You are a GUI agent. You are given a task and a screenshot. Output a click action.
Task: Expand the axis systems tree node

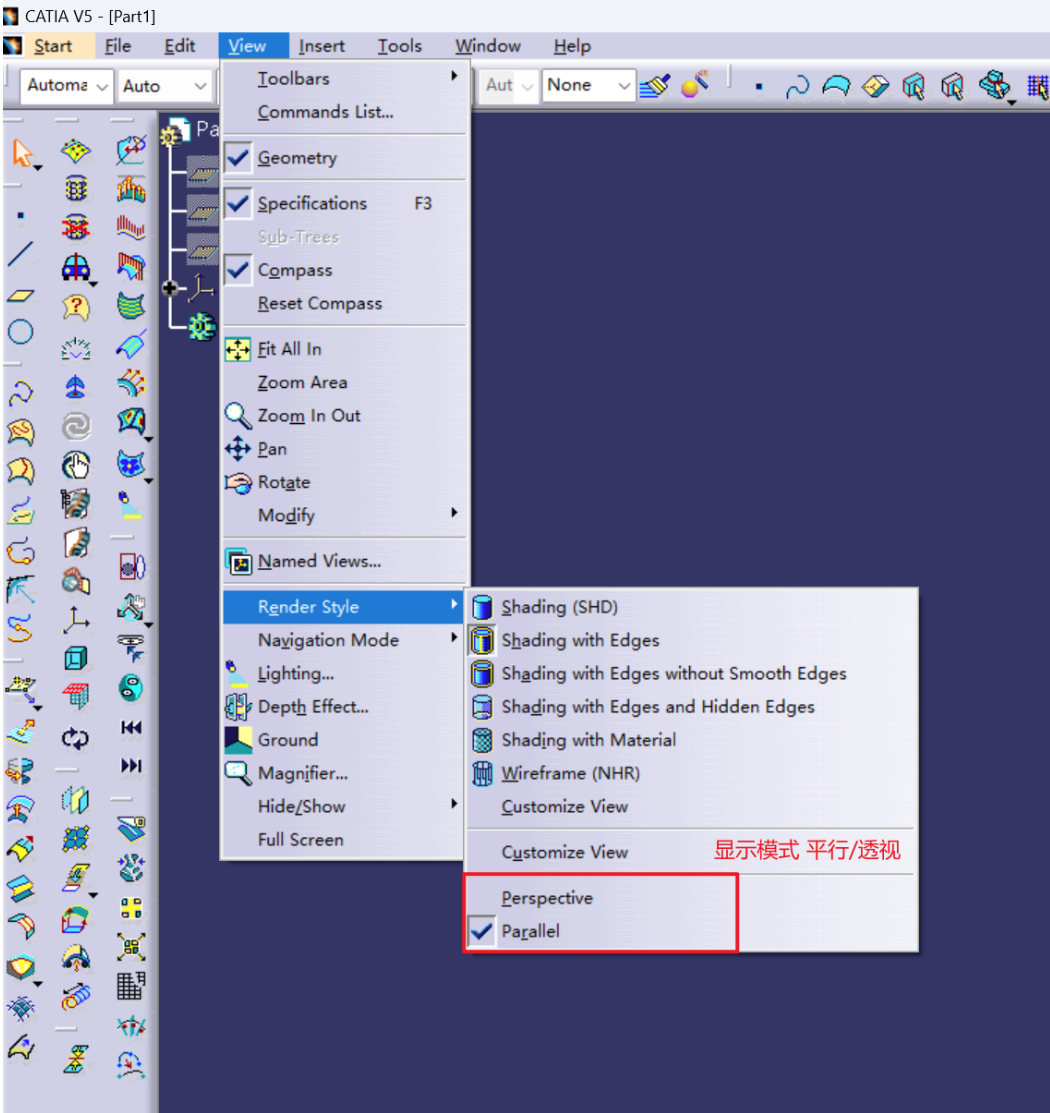170,287
